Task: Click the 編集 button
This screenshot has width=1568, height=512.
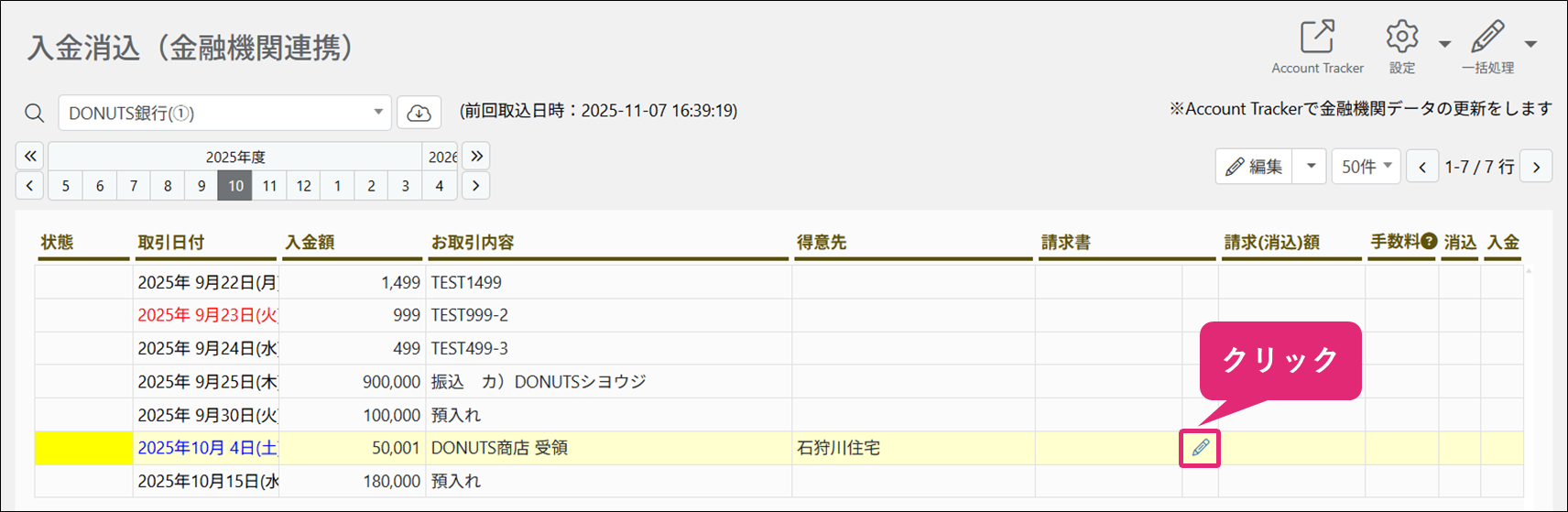Action: coord(1254,166)
